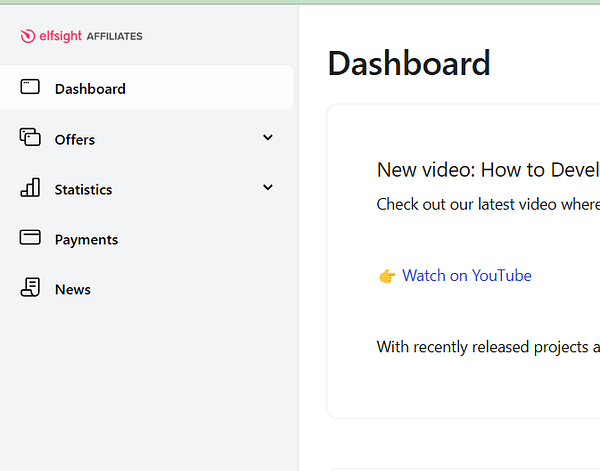
Task: Go to the News page
Action: click(x=147, y=288)
